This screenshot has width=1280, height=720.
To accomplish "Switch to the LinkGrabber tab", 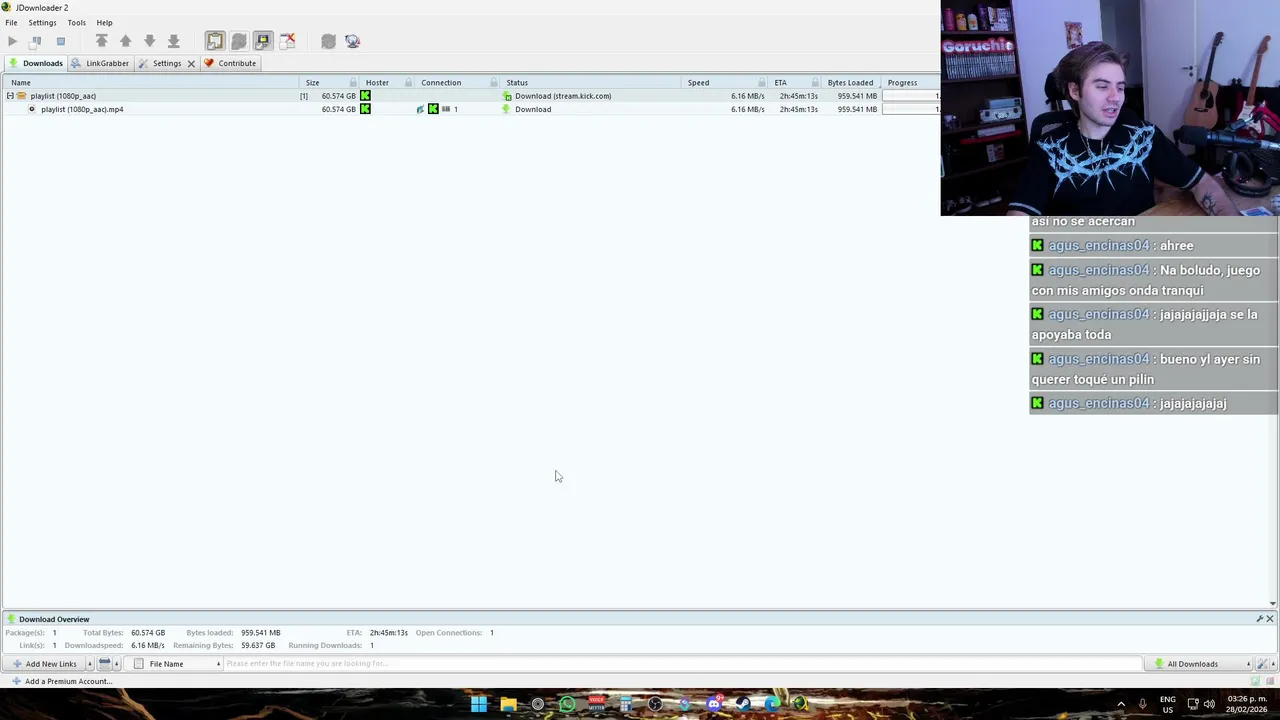I will (100, 63).
